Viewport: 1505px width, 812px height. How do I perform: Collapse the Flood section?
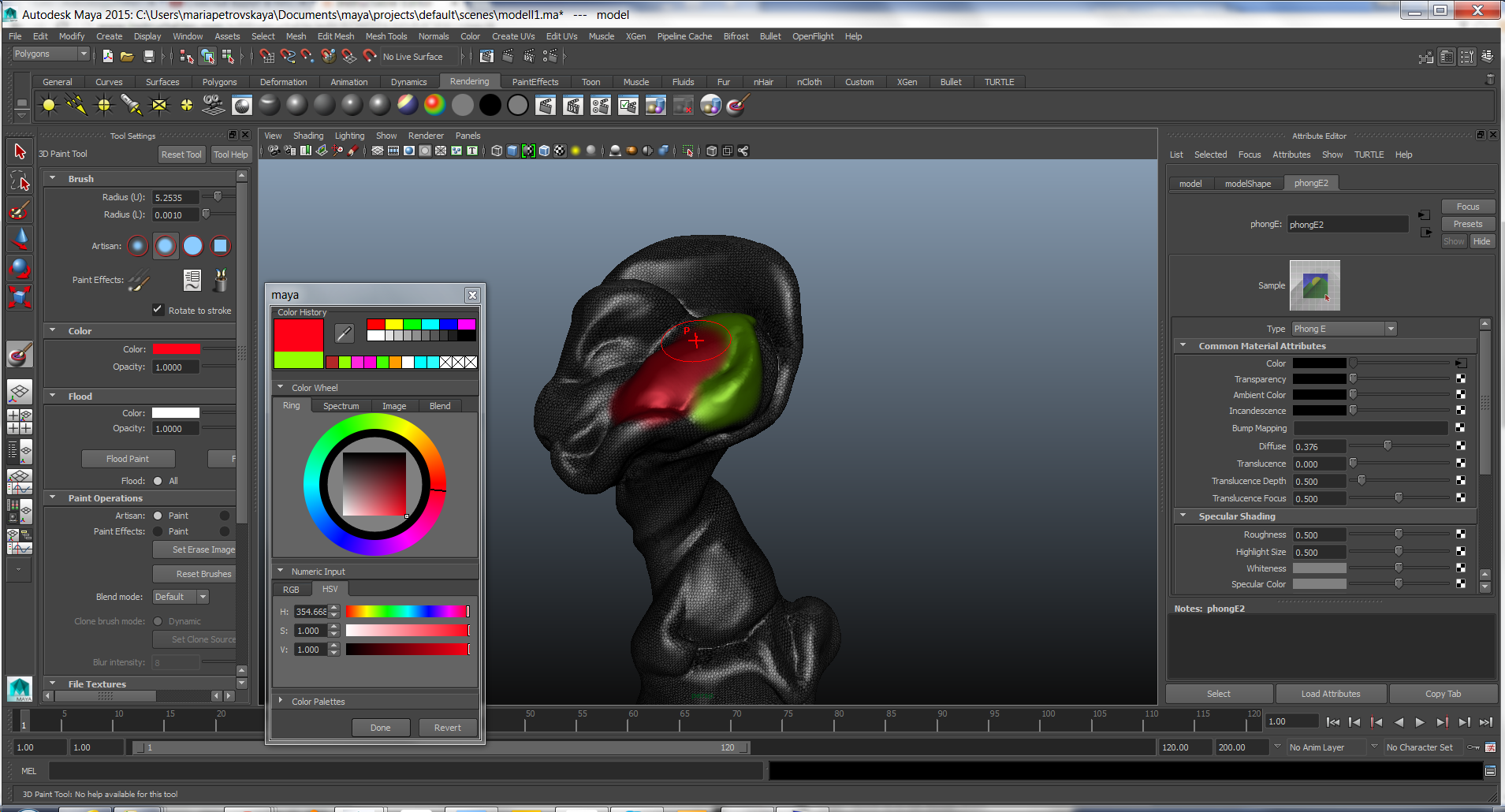point(53,396)
